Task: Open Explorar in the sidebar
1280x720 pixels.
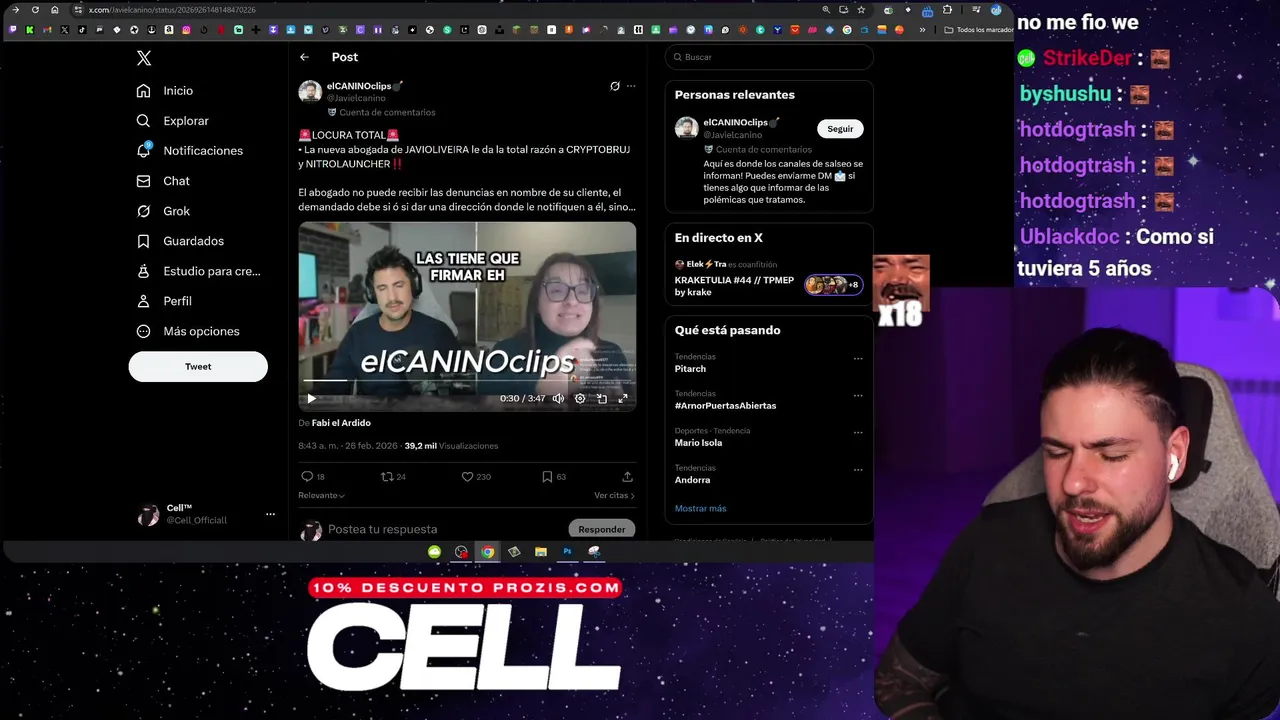Action: [x=172, y=121]
